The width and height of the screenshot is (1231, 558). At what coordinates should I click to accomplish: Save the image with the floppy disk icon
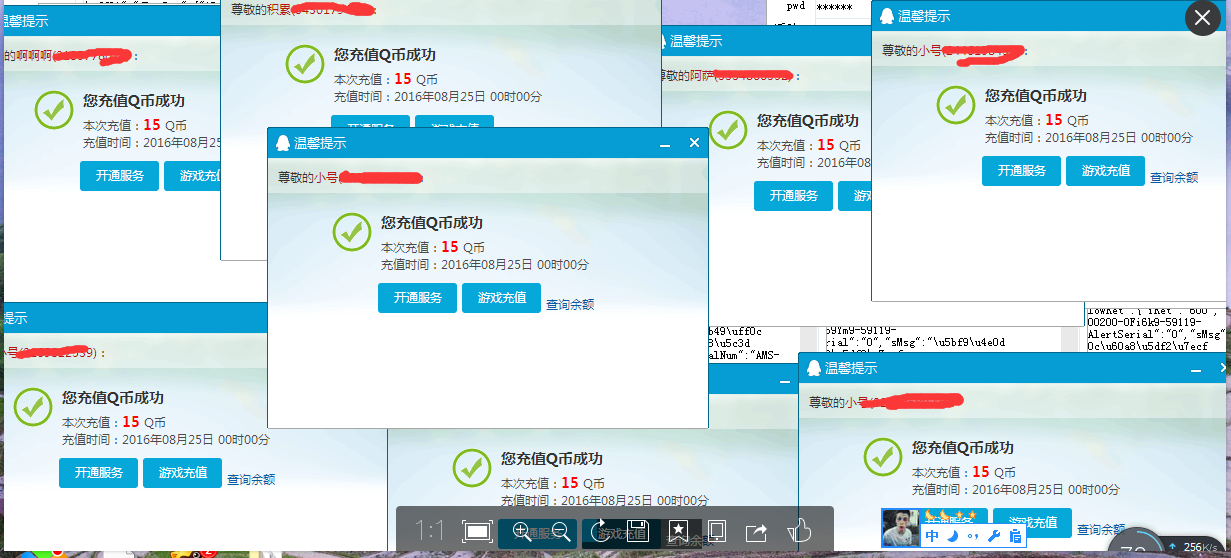point(638,531)
